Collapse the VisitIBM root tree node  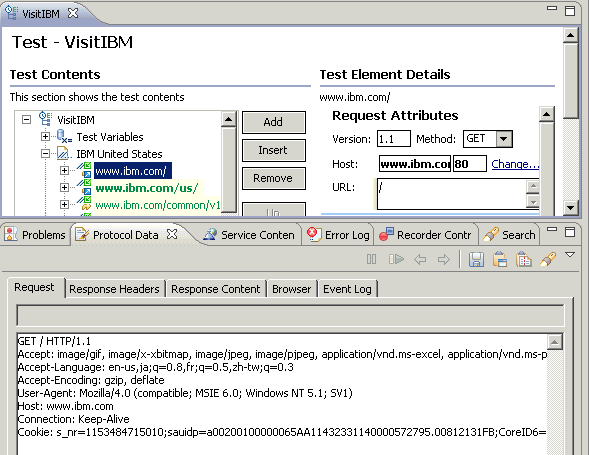[26, 120]
